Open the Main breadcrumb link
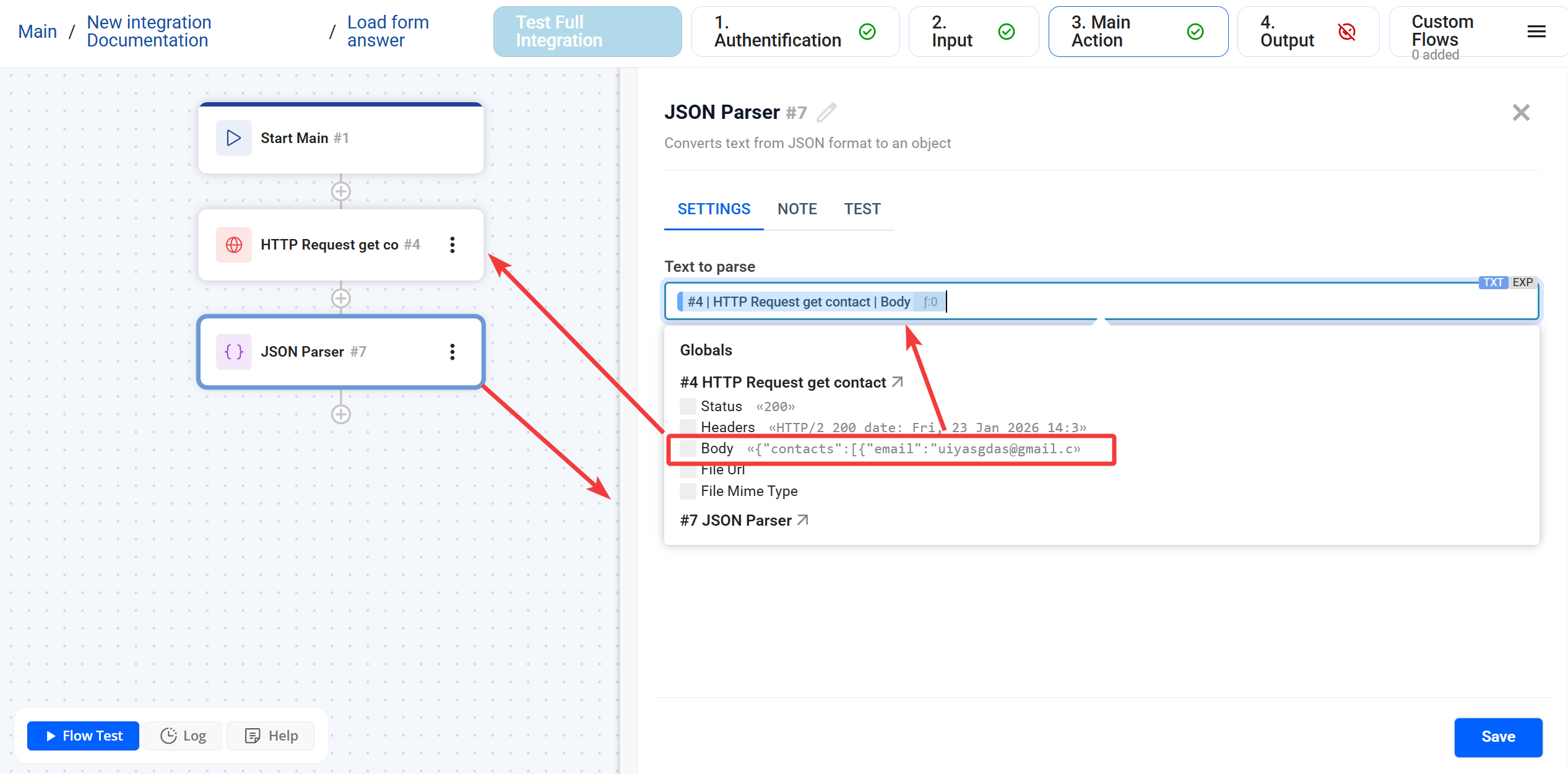Screen dimensions: 1568x774 [37, 30]
